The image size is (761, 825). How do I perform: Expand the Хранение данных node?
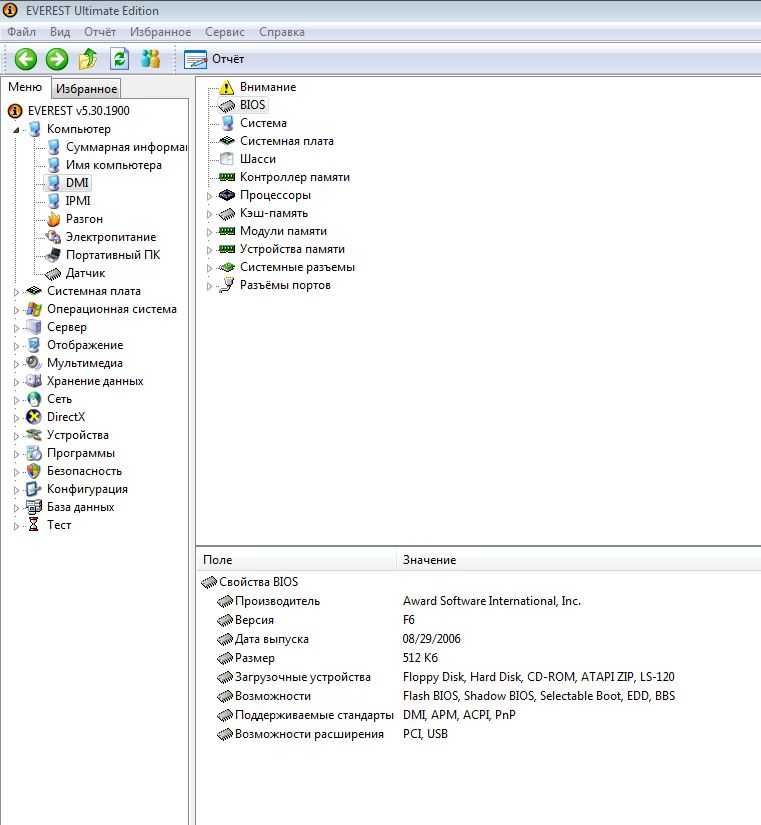pyautogui.click(x=16, y=382)
